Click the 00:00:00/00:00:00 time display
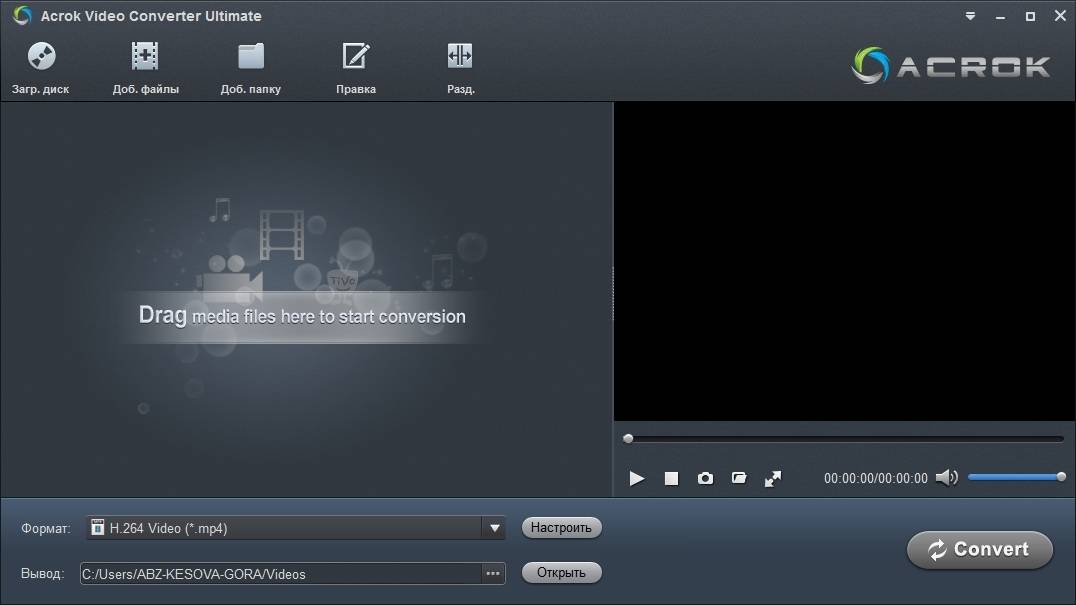Screen dimensions: 1076x605 [x=876, y=478]
